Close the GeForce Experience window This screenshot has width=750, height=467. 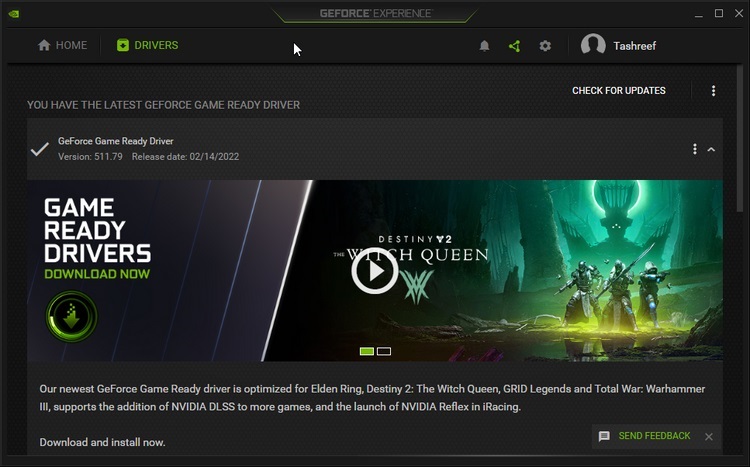739,13
